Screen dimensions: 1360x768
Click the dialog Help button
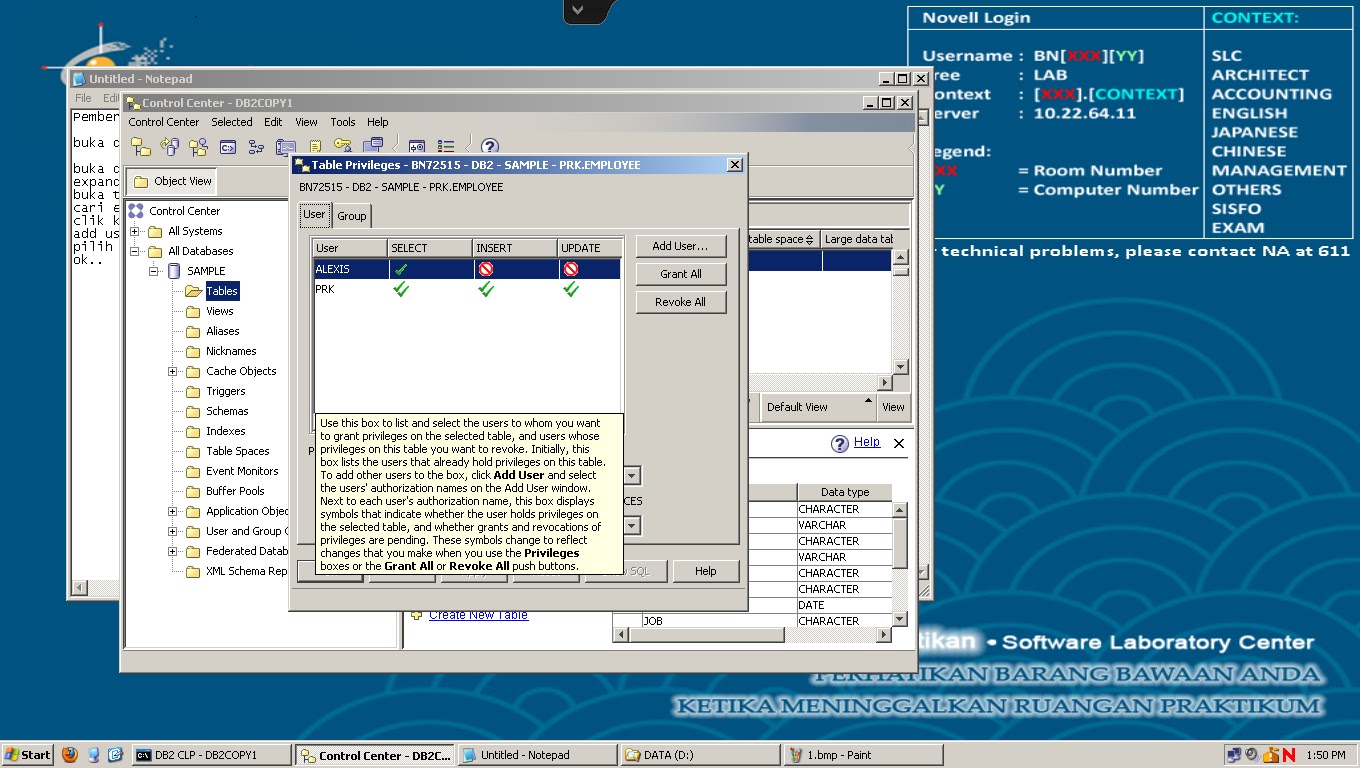click(x=705, y=571)
